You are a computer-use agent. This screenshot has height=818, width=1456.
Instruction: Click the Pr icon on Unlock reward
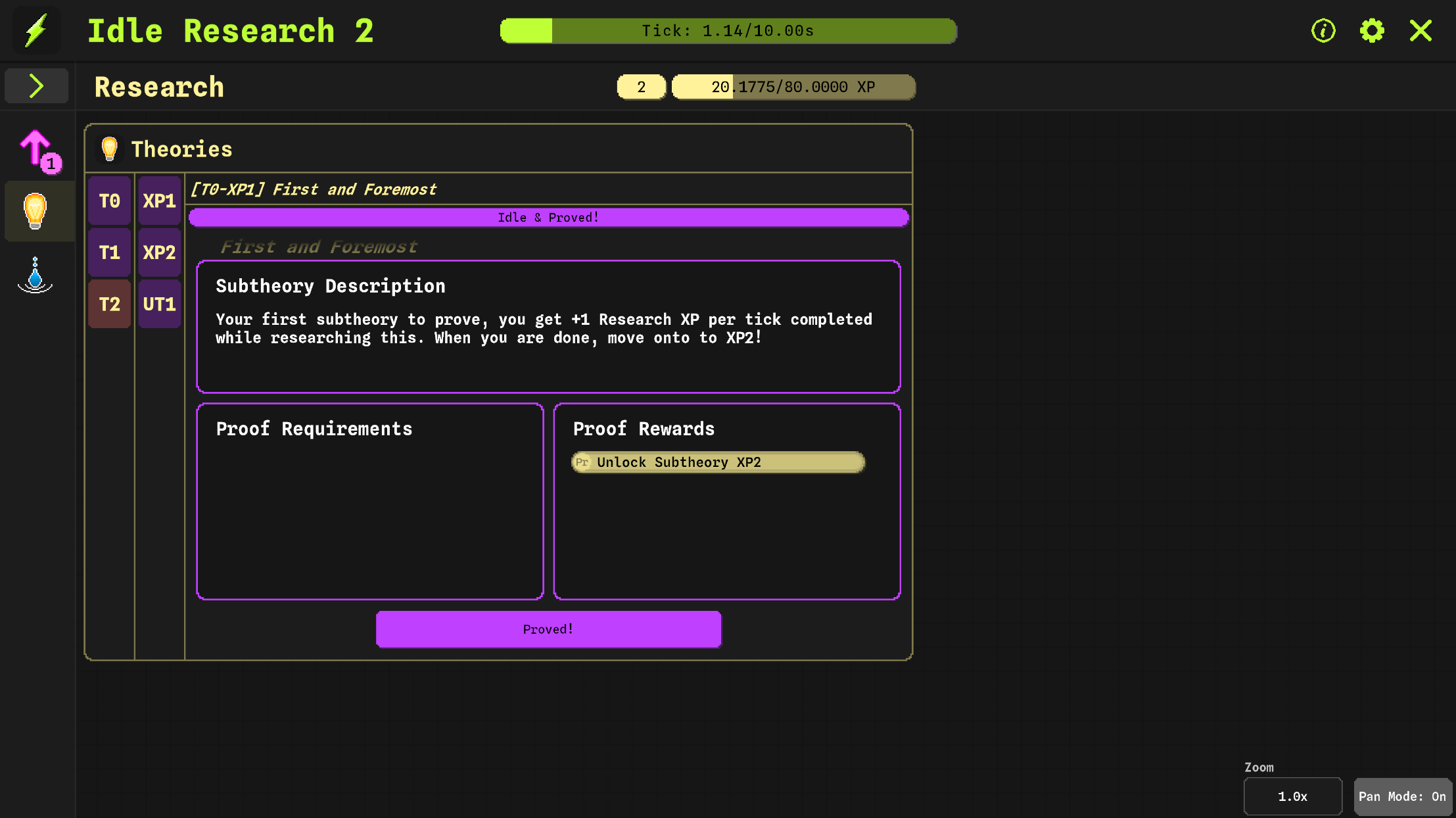coord(582,462)
